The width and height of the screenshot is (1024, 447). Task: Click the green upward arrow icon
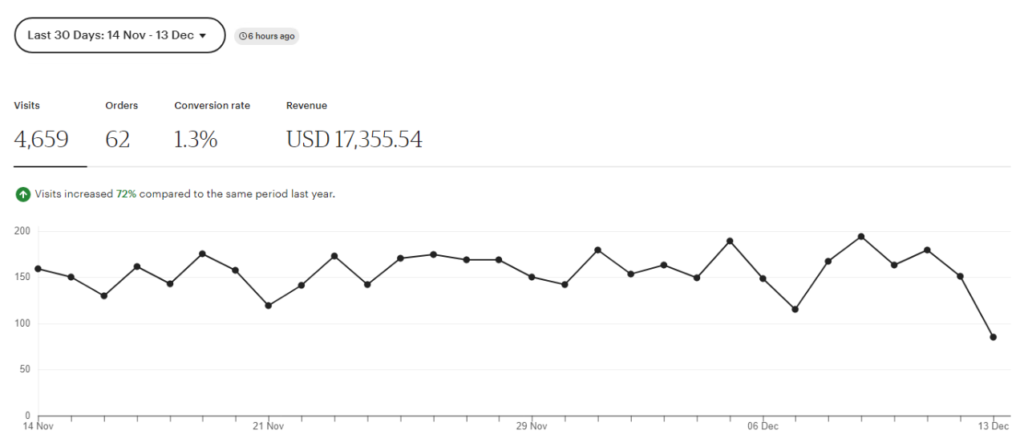[x=23, y=194]
